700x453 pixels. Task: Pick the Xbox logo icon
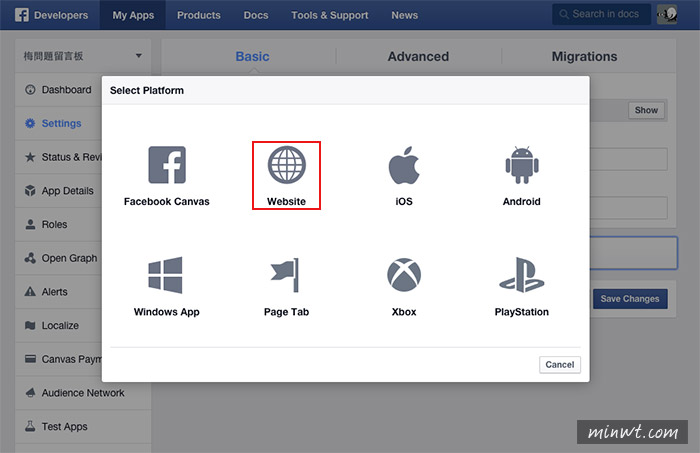tap(404, 275)
